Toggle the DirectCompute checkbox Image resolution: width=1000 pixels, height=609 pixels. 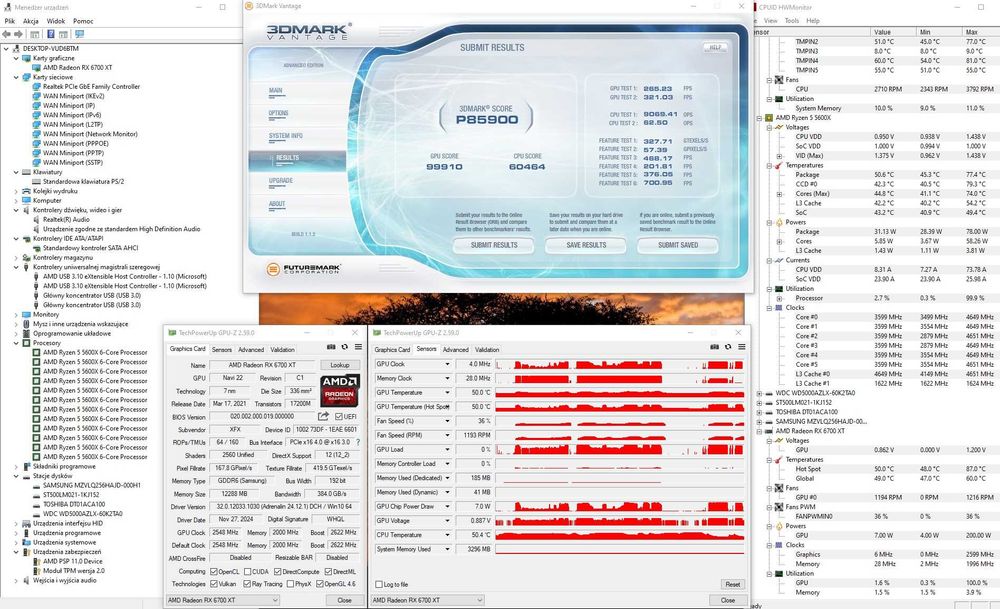278,571
